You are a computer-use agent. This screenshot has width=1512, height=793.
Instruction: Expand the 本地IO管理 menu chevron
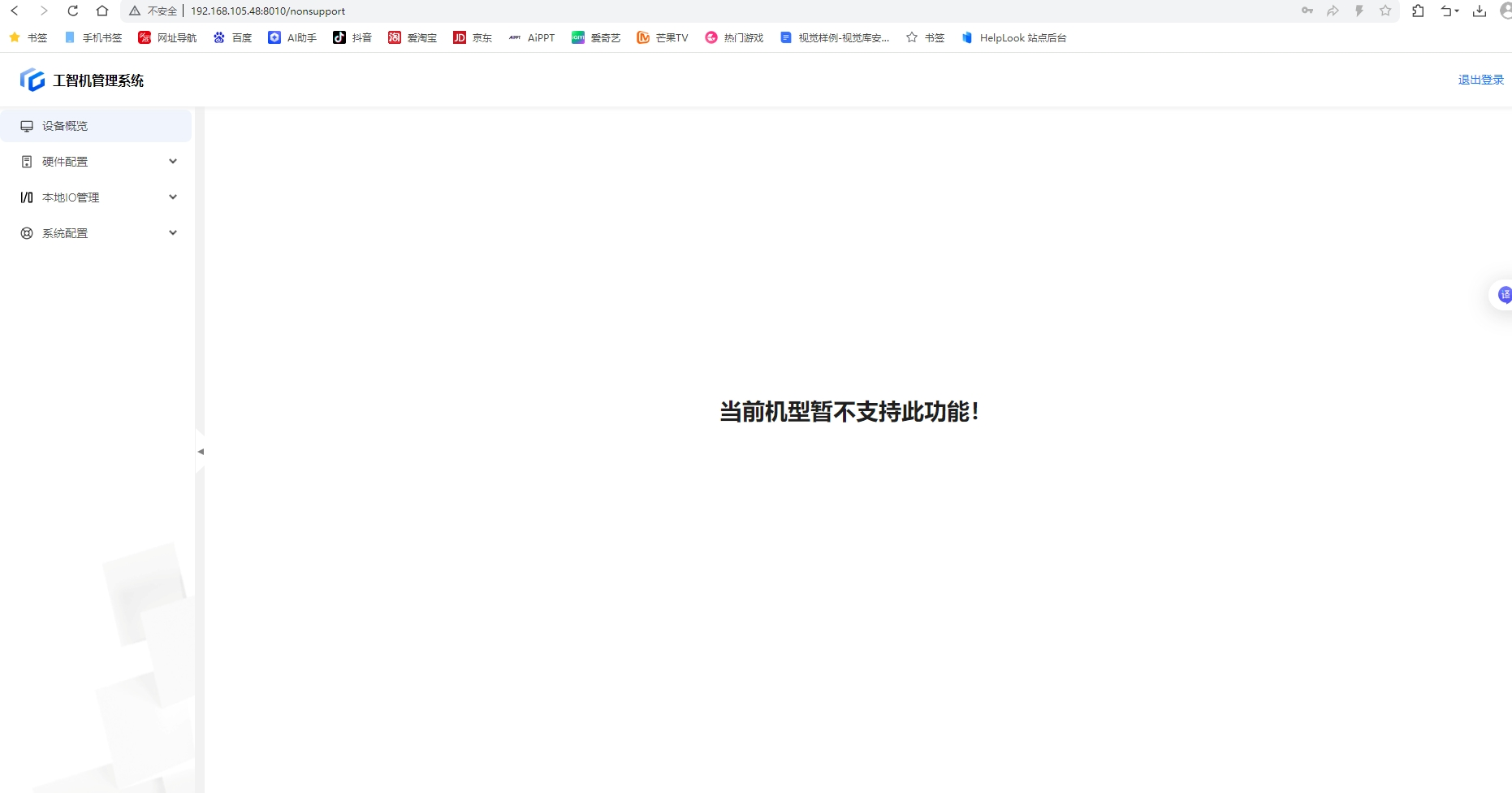[173, 197]
